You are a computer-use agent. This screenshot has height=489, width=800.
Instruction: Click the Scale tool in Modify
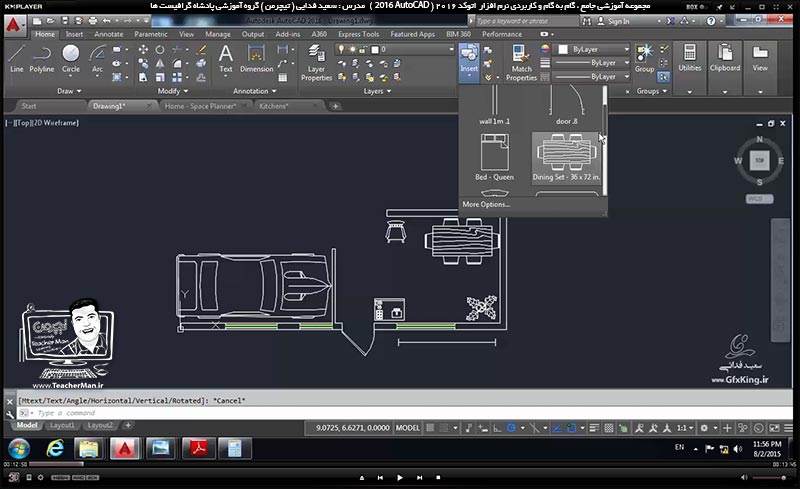point(160,78)
